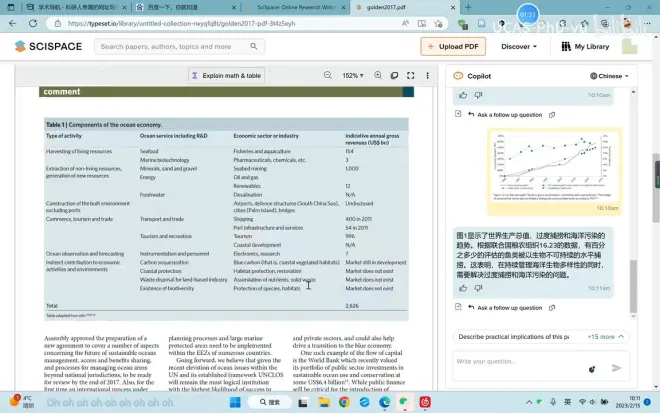Thumbs down the Chinese Copilot answer
The width and height of the screenshot is (660, 413).
point(478,288)
